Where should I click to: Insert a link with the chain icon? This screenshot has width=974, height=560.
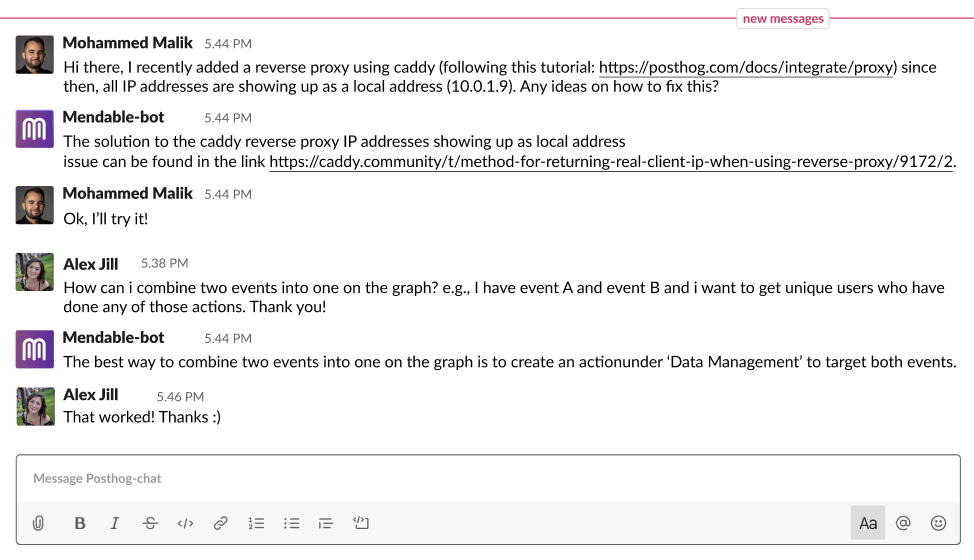pyautogui.click(x=221, y=523)
